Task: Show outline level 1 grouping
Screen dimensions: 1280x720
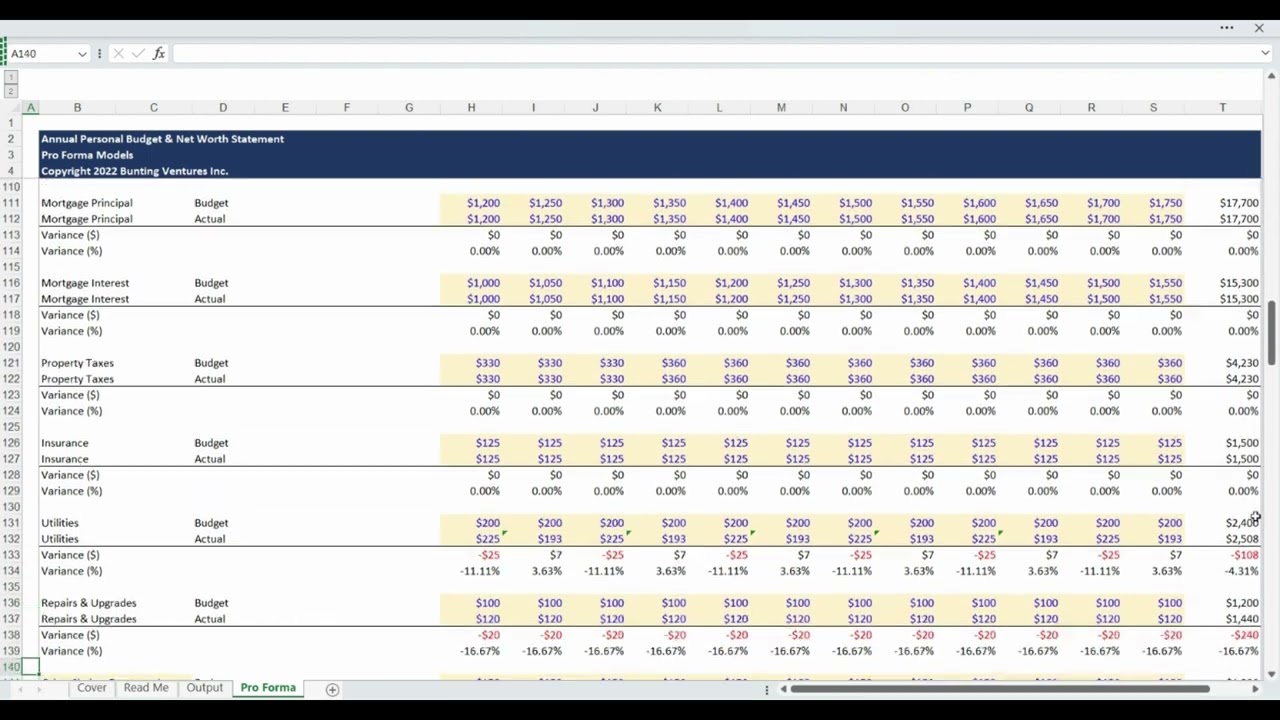Action: [x=11, y=77]
